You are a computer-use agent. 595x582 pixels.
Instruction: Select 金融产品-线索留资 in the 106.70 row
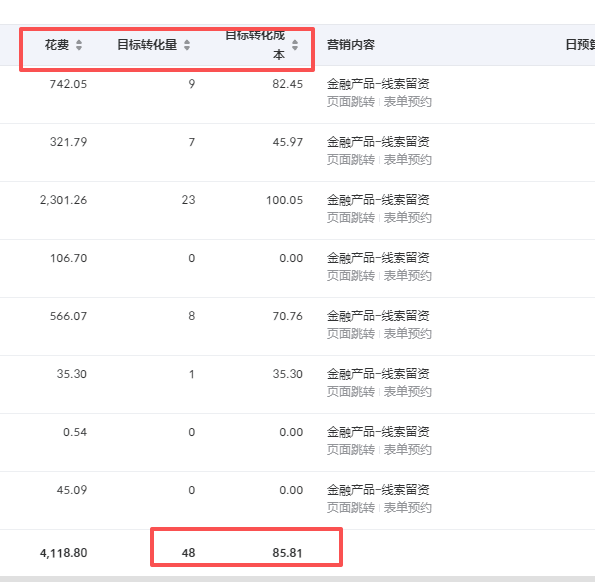tap(378, 258)
